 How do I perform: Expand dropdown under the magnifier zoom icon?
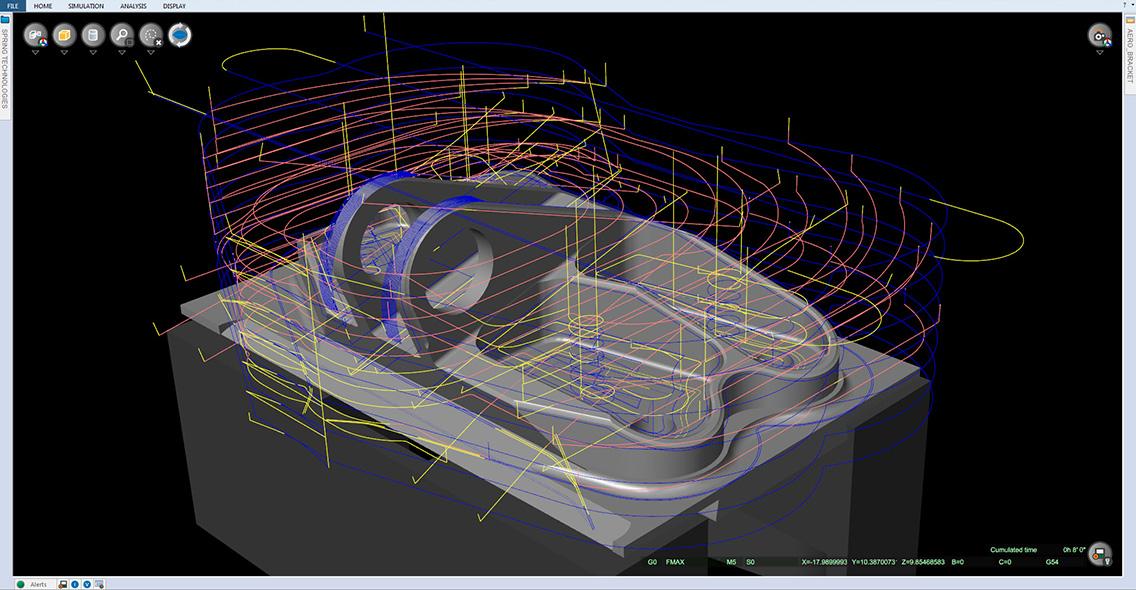122,53
